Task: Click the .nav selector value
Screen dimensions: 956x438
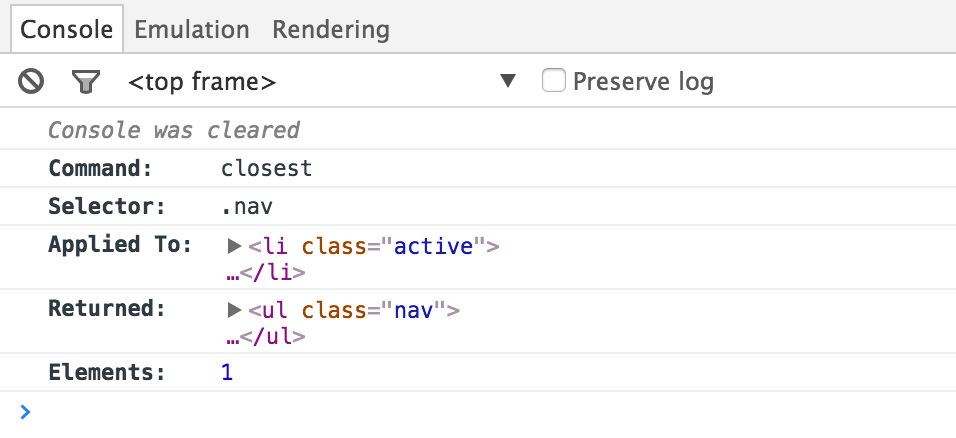Action: point(247,207)
